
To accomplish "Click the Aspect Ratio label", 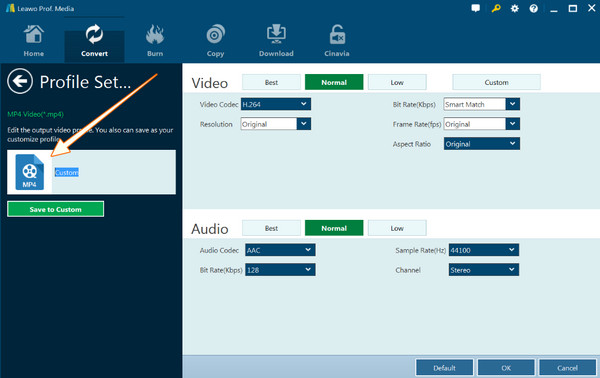I will (x=411, y=144).
